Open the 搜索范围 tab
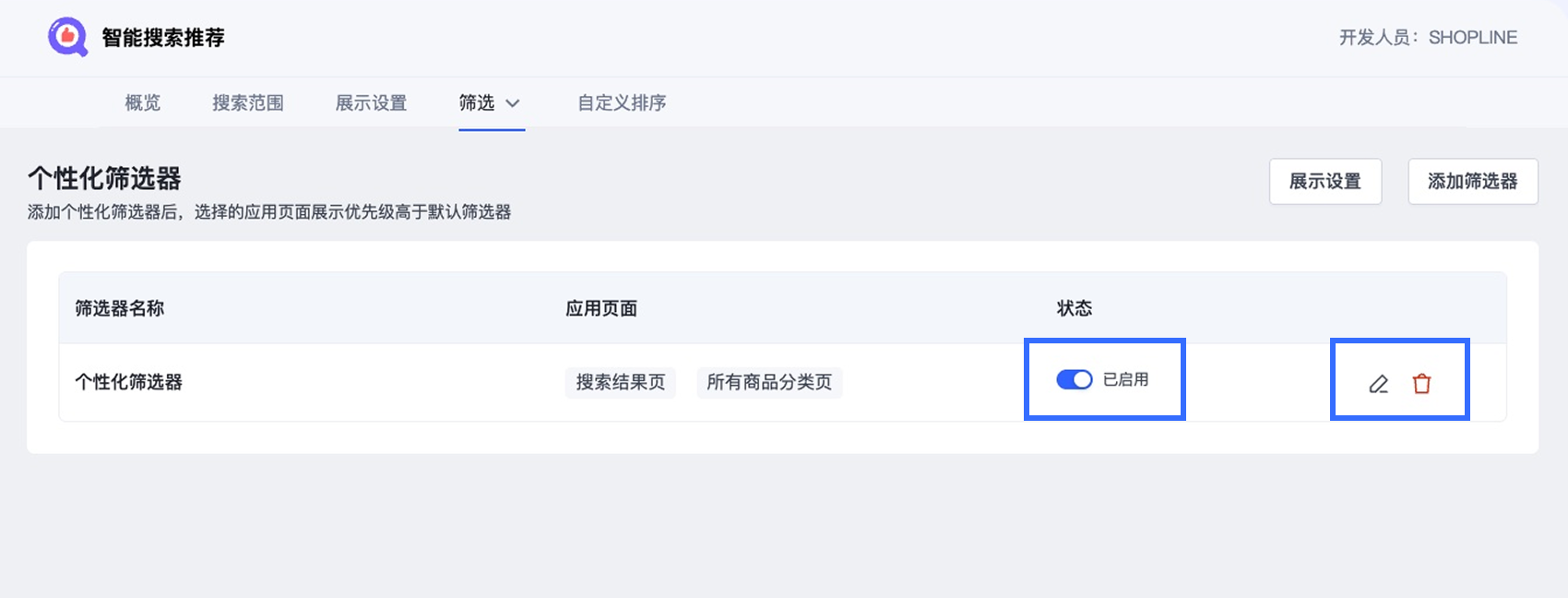Screen dimensions: 1568x598 coord(248,102)
